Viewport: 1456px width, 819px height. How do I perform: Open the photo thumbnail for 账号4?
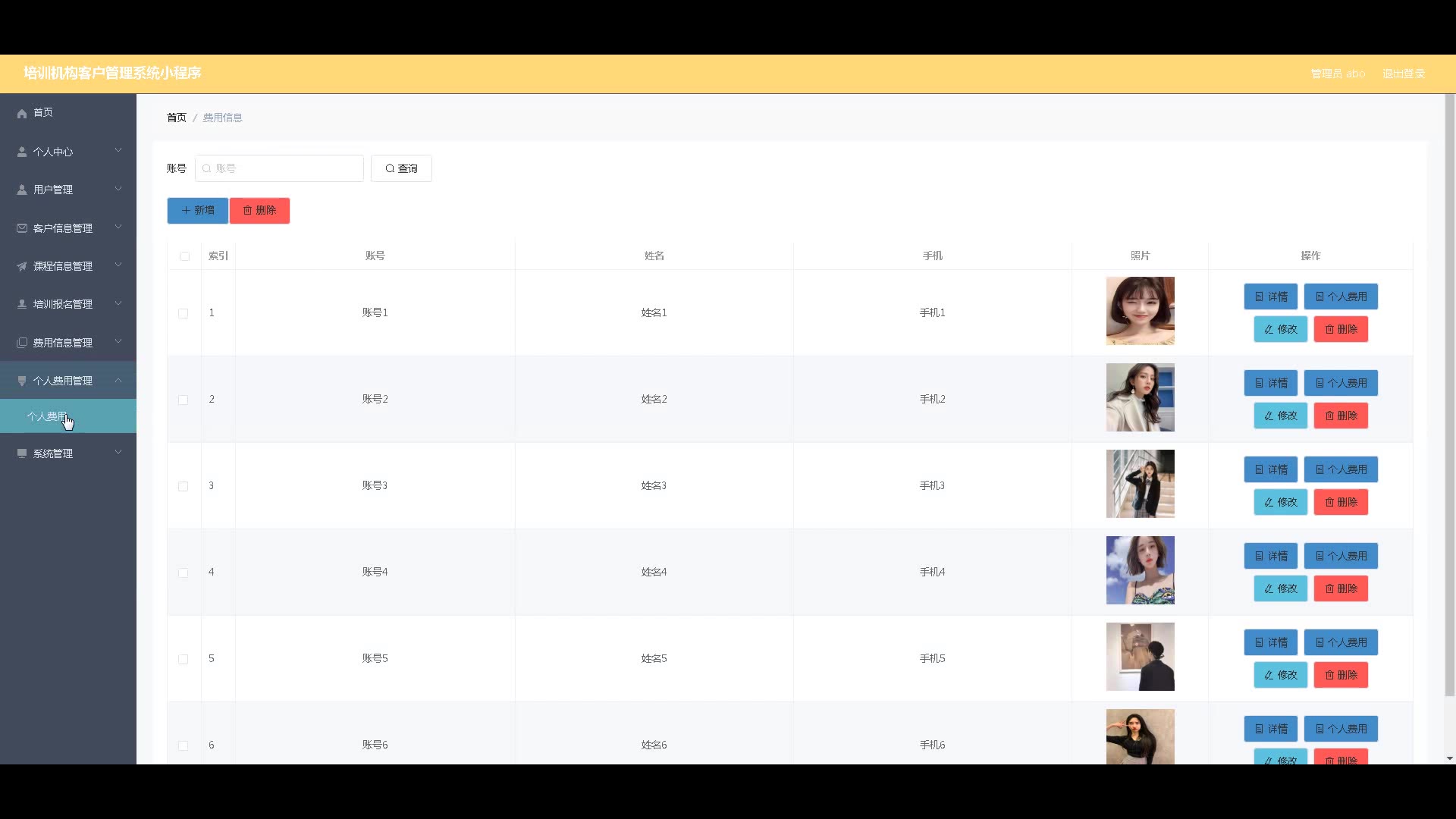point(1141,570)
